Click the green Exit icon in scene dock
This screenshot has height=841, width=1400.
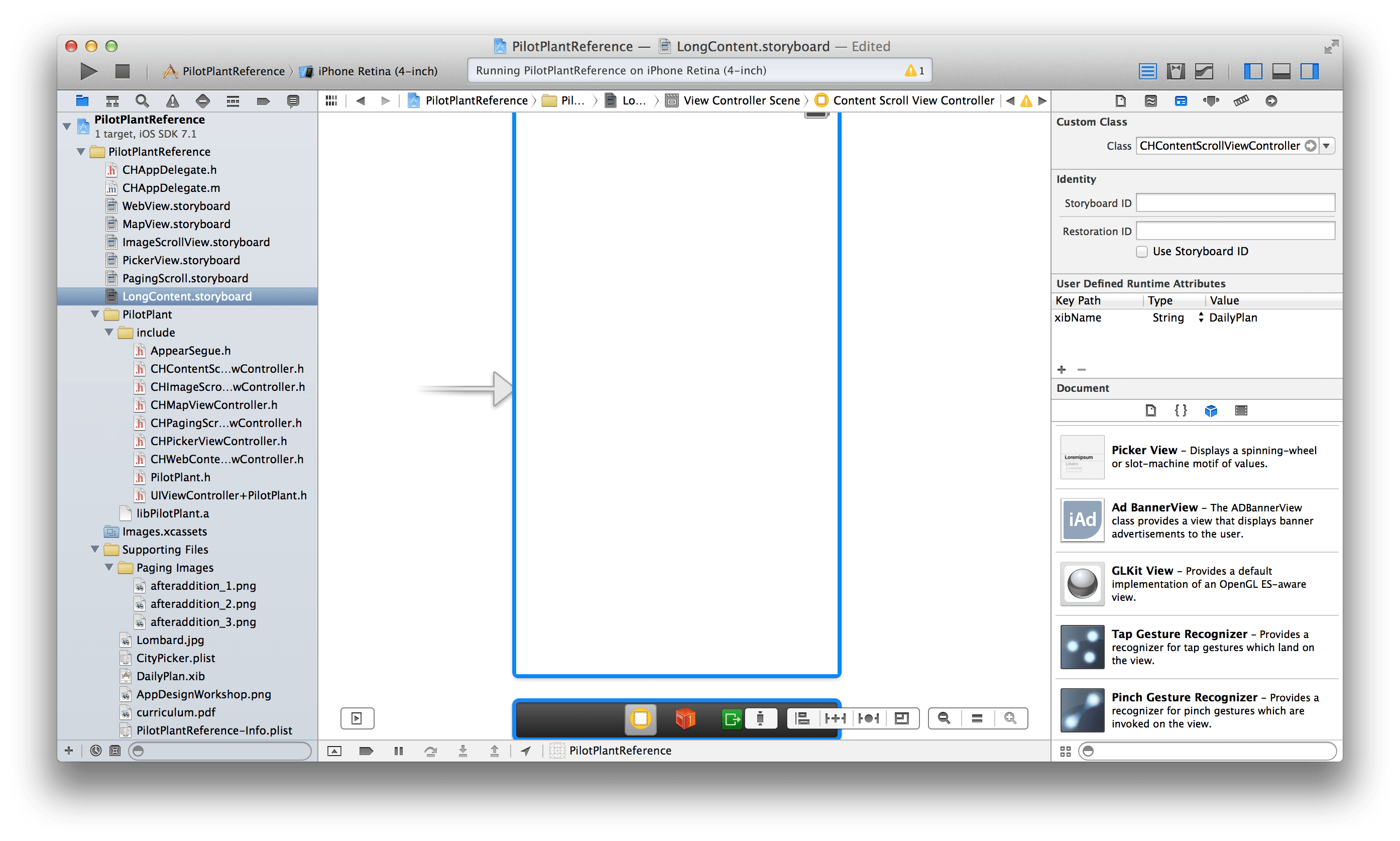[x=732, y=719]
